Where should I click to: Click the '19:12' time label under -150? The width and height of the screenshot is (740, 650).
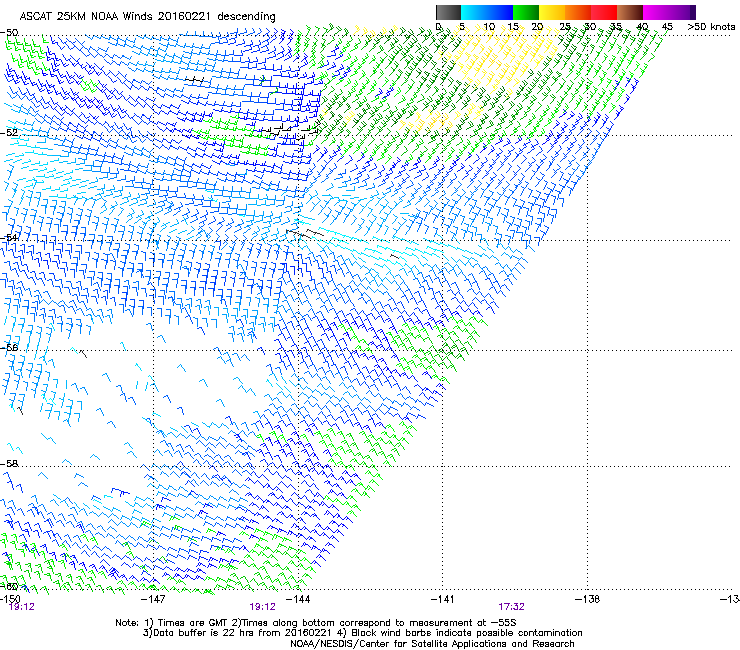click(22, 607)
